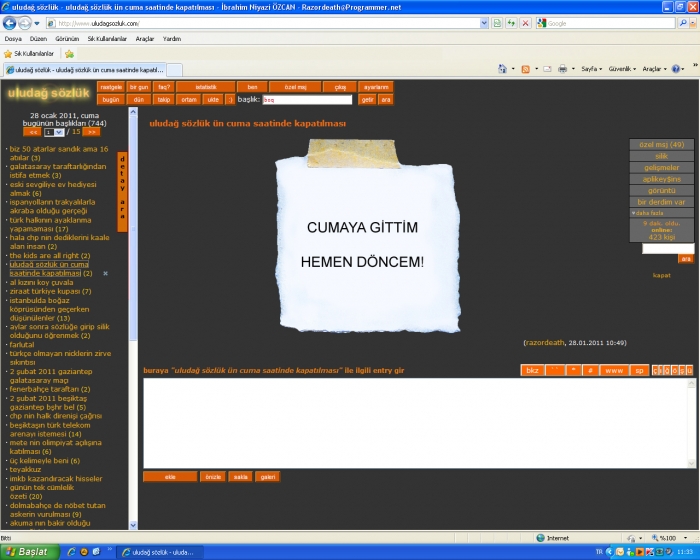Open the Dosya menu

[13, 39]
